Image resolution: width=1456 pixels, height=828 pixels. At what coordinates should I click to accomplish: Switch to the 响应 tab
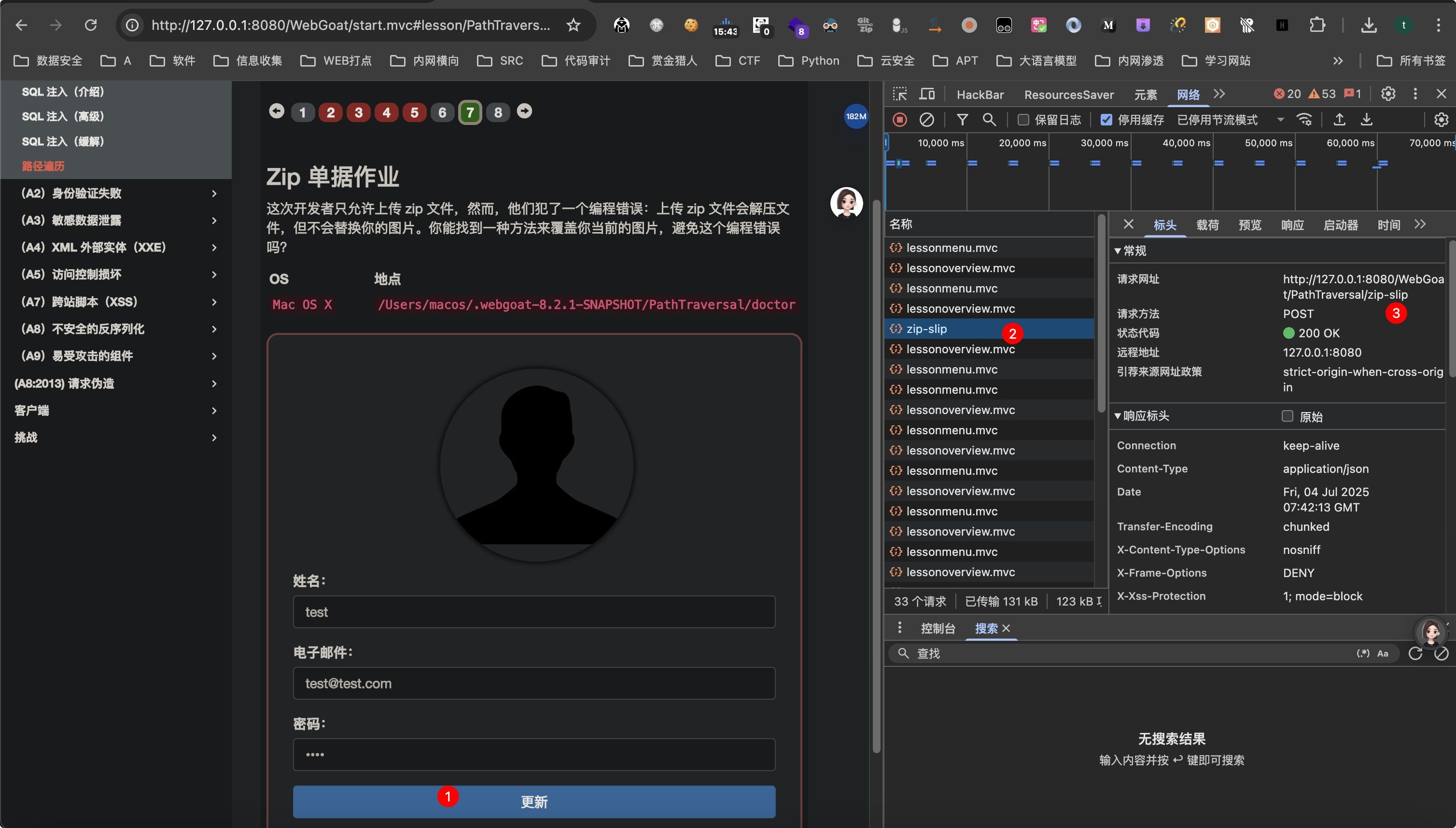tap(1292, 225)
